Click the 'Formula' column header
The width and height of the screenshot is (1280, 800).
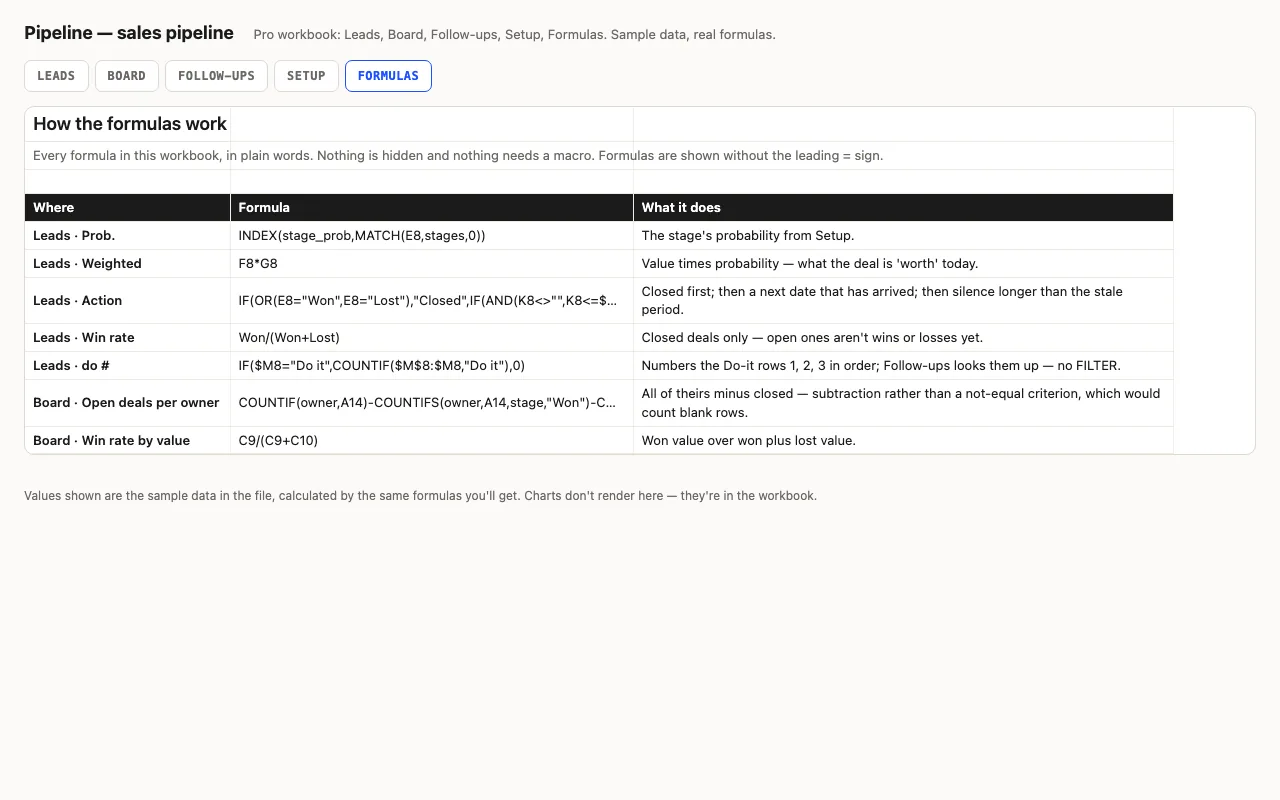tap(432, 207)
